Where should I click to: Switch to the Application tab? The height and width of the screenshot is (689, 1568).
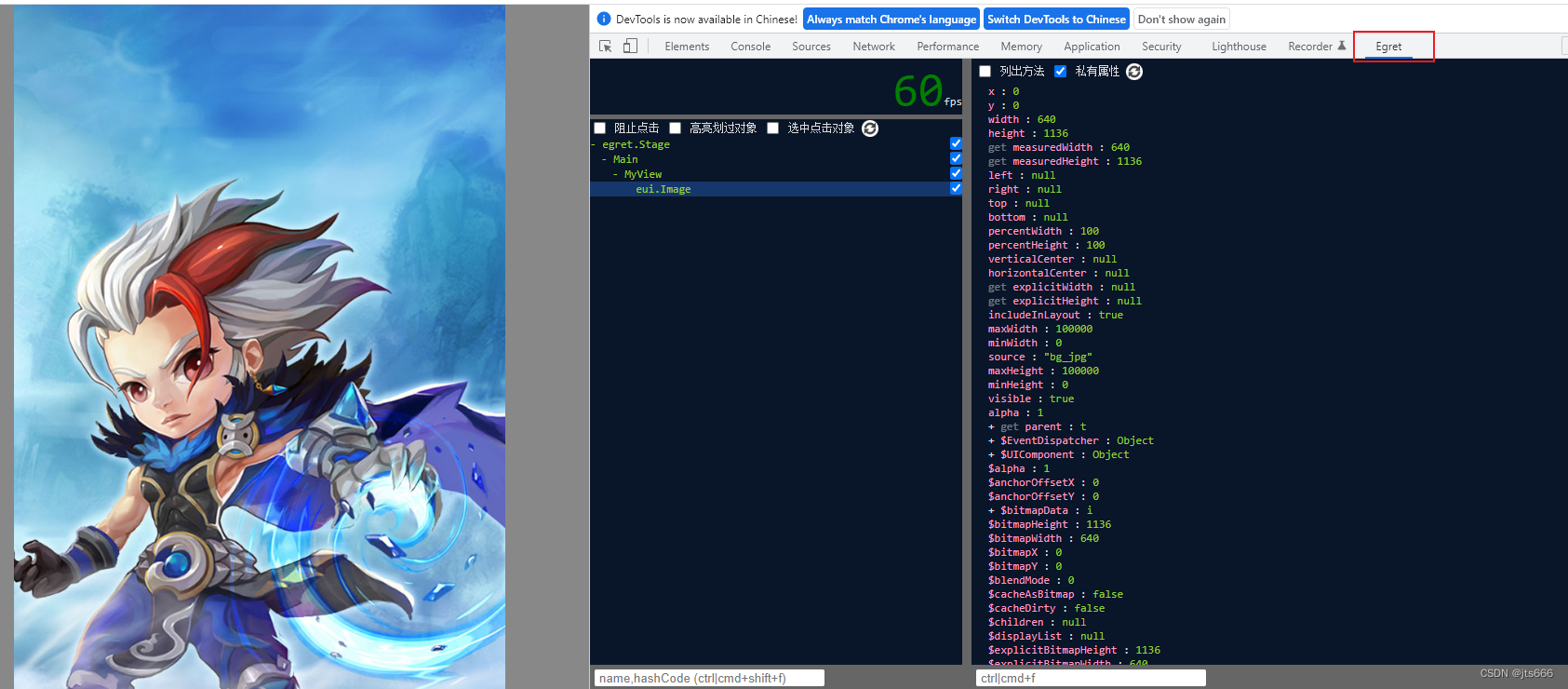click(x=1092, y=47)
